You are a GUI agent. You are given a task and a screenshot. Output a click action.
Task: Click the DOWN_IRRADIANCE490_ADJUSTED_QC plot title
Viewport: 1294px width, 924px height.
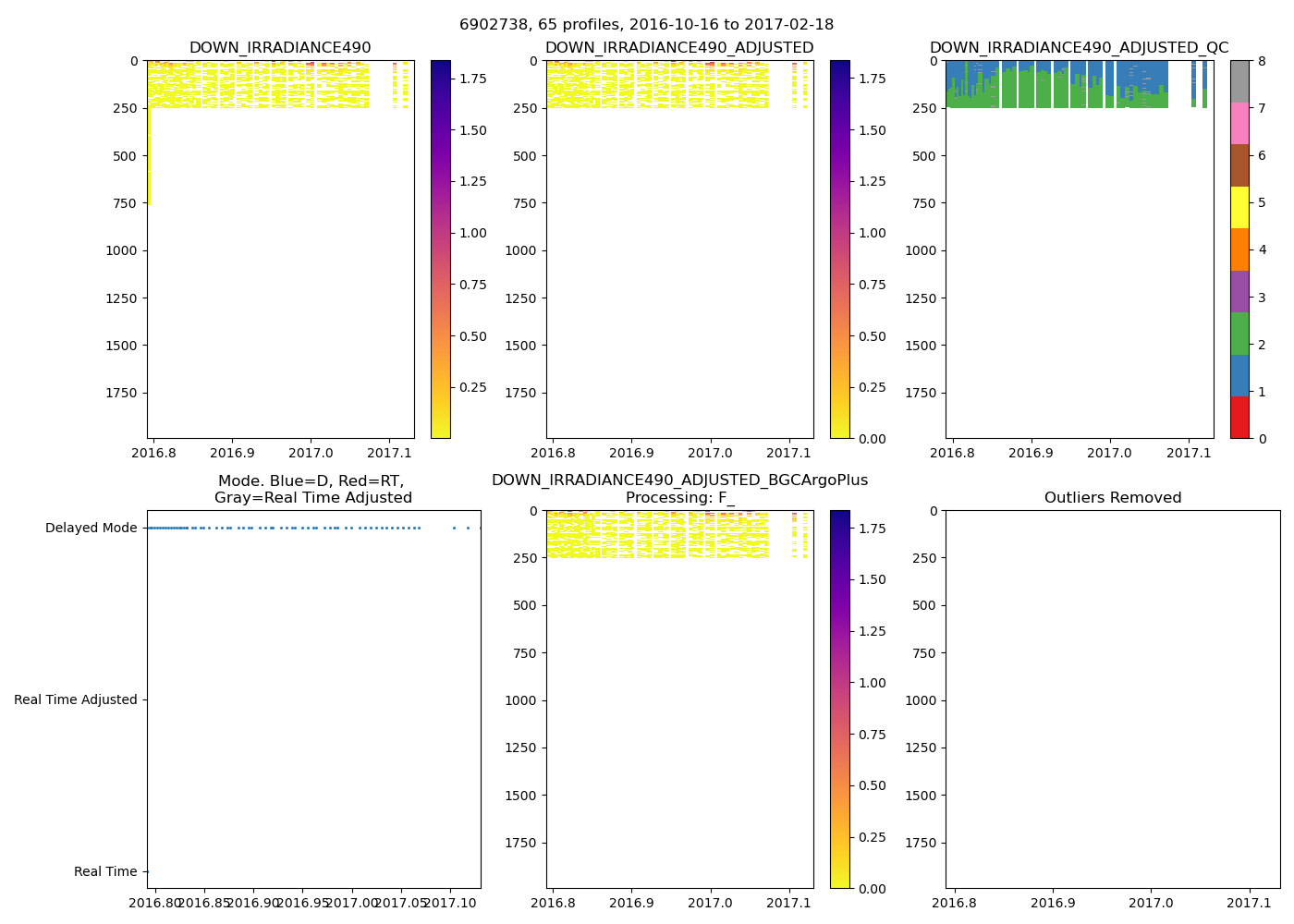tap(1079, 48)
